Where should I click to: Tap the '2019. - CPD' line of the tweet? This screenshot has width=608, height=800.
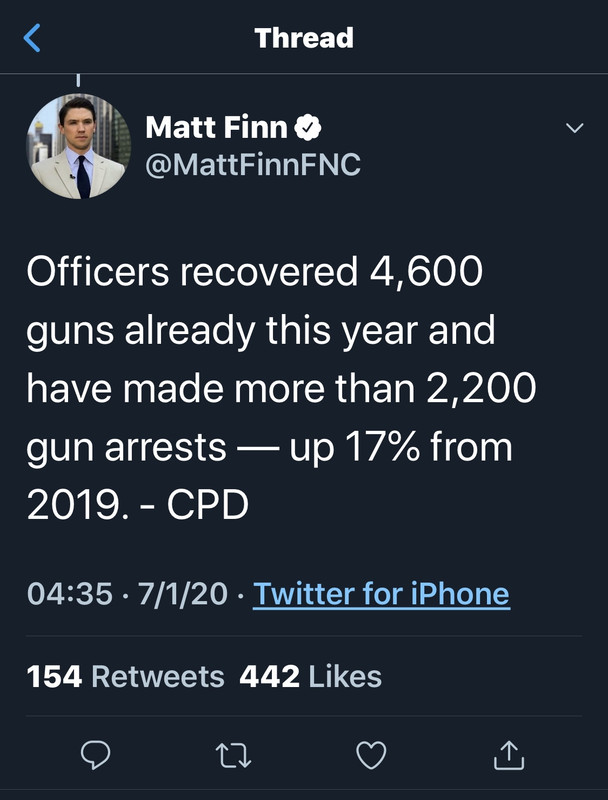(x=138, y=505)
